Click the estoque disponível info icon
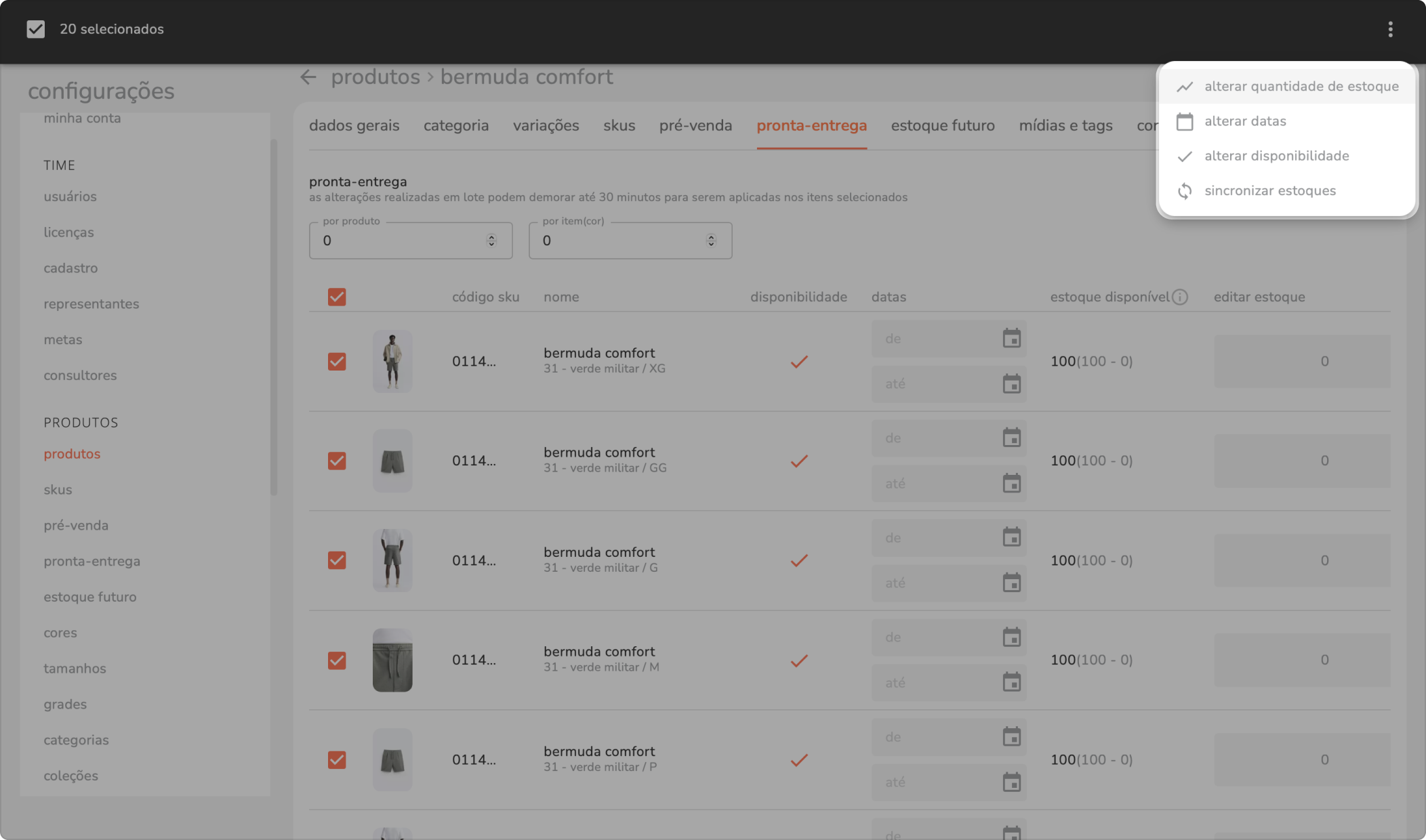 [1180, 297]
